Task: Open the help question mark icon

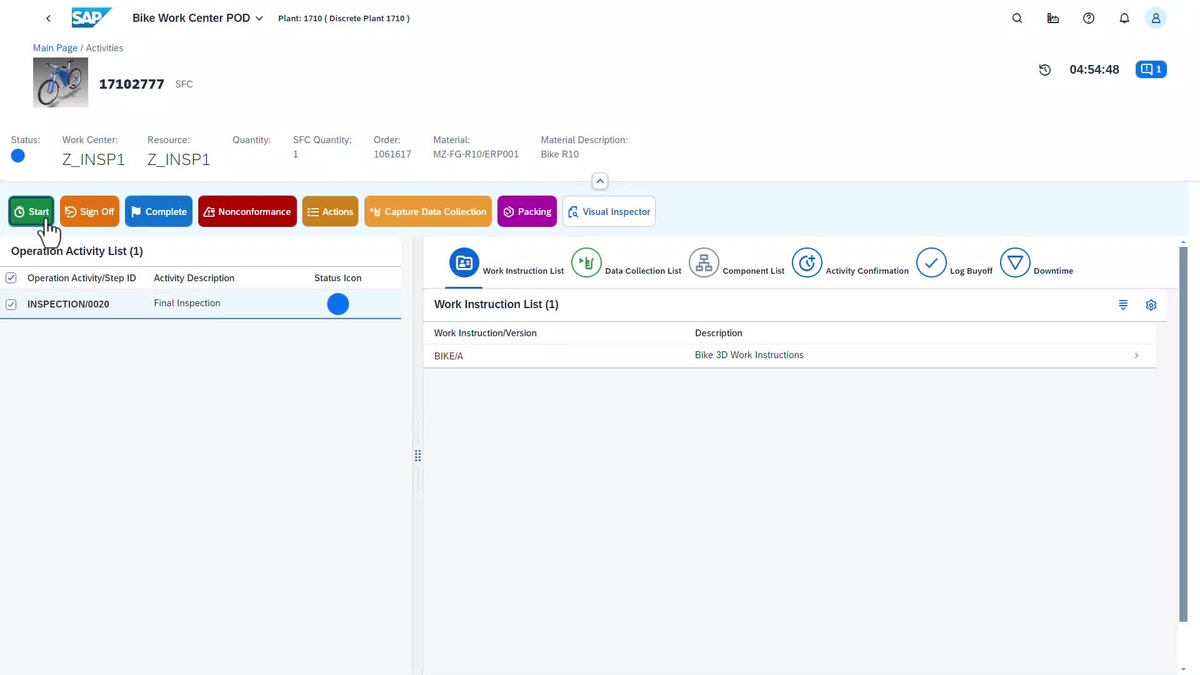Action: pos(1089,18)
